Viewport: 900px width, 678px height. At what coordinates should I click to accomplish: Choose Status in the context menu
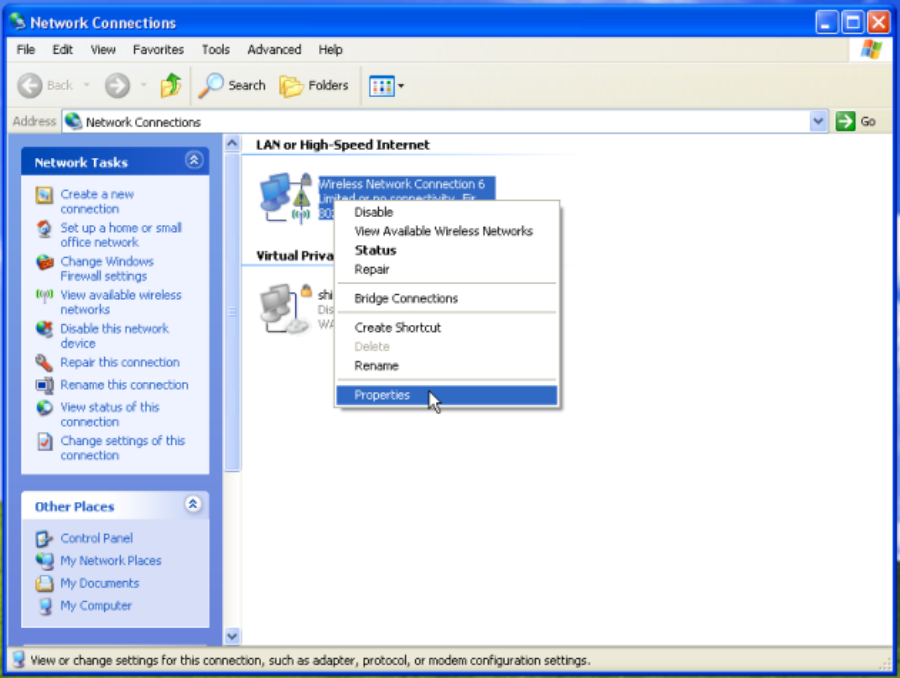coord(447,250)
